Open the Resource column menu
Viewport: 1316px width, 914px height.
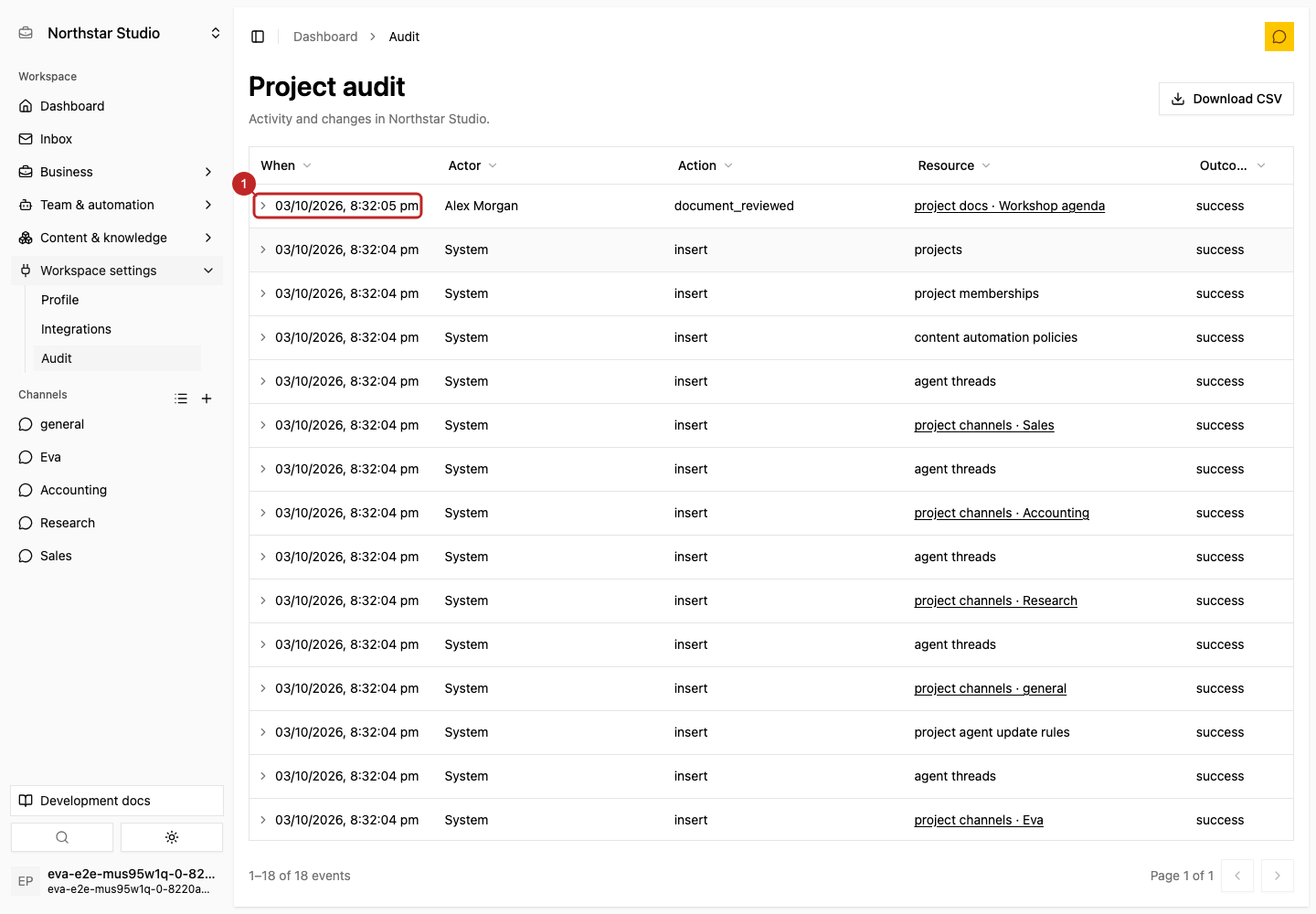click(954, 165)
